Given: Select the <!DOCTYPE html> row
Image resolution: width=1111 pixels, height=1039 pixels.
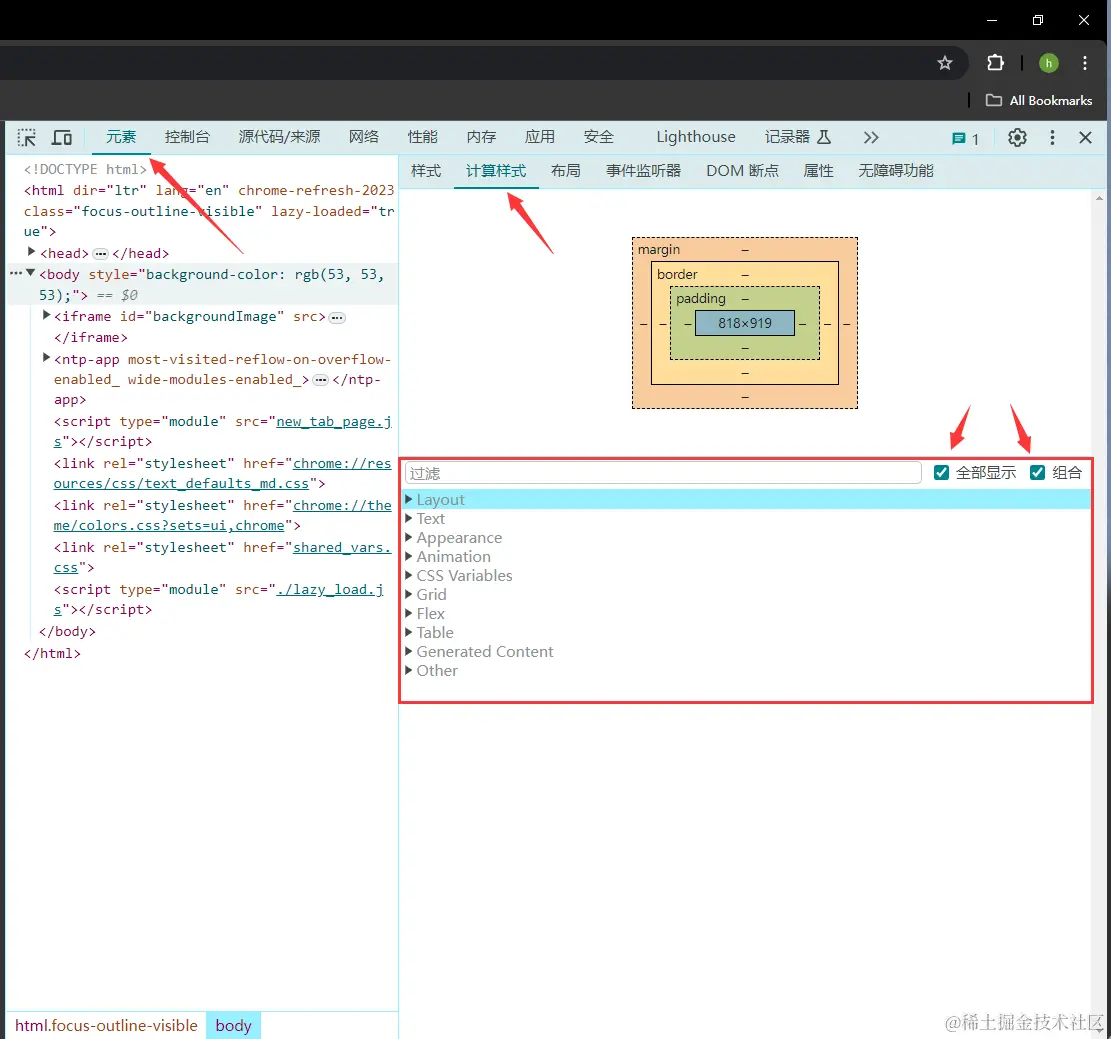Looking at the screenshot, I should pos(85,169).
